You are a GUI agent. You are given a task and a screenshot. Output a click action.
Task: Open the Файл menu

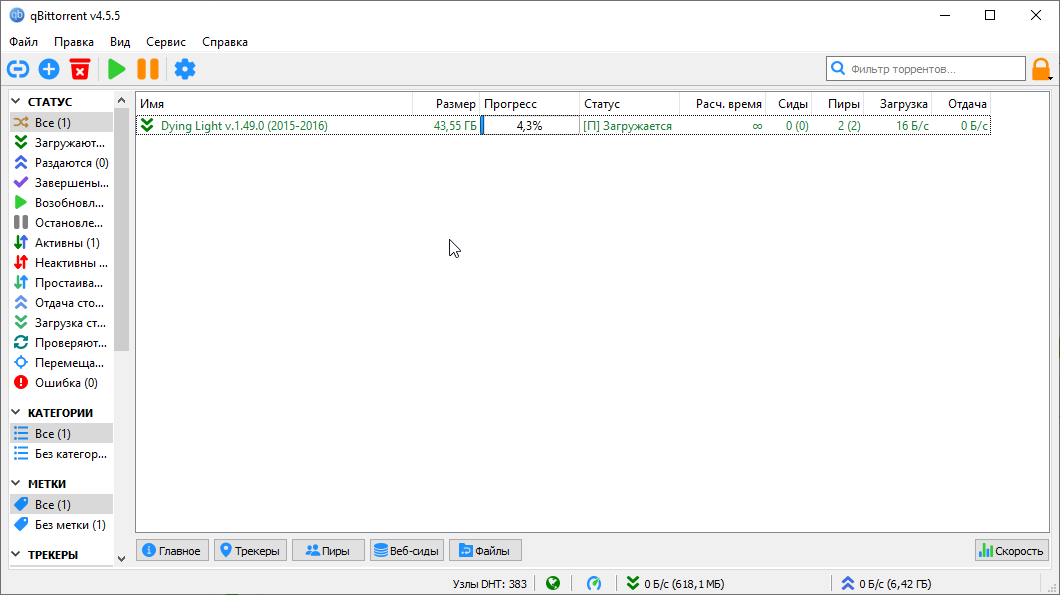(24, 42)
